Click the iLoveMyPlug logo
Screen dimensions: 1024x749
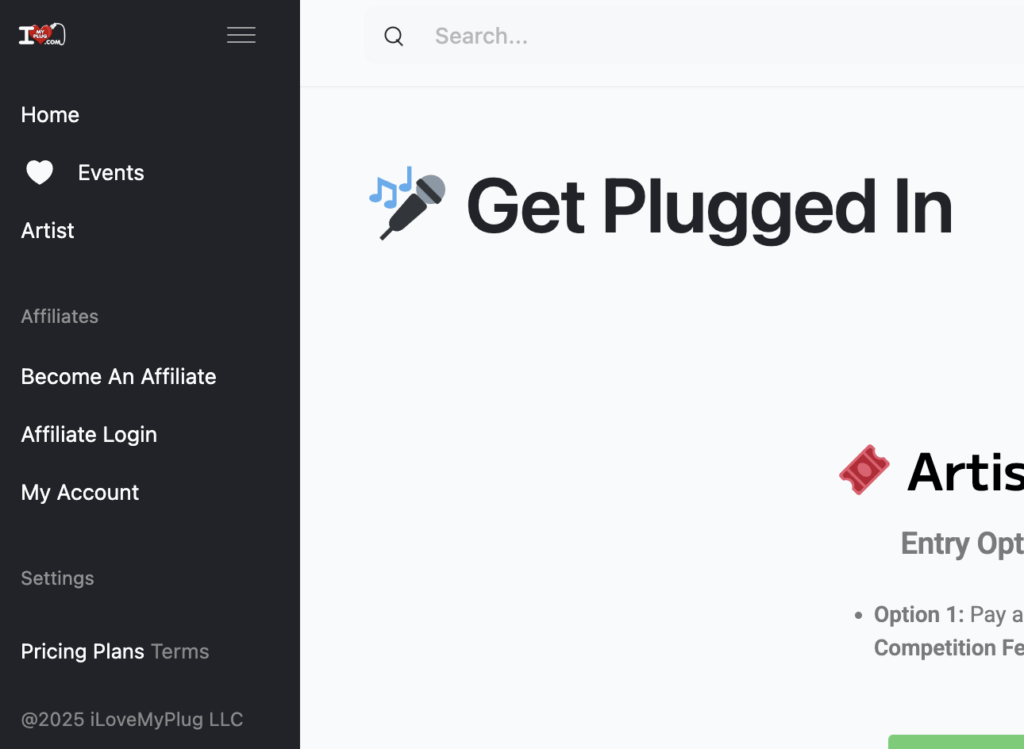[42, 35]
